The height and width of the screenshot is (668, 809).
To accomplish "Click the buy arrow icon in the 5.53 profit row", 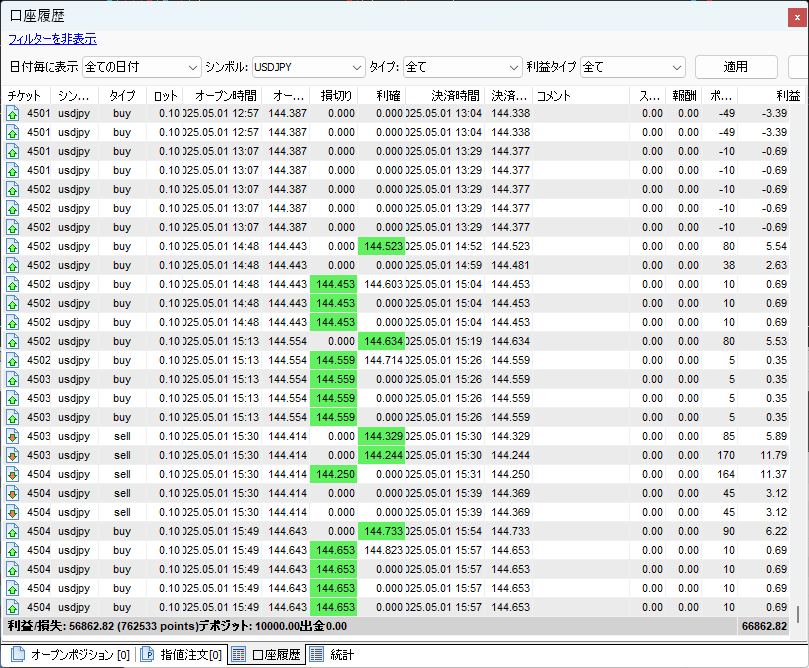I will pos(12,341).
